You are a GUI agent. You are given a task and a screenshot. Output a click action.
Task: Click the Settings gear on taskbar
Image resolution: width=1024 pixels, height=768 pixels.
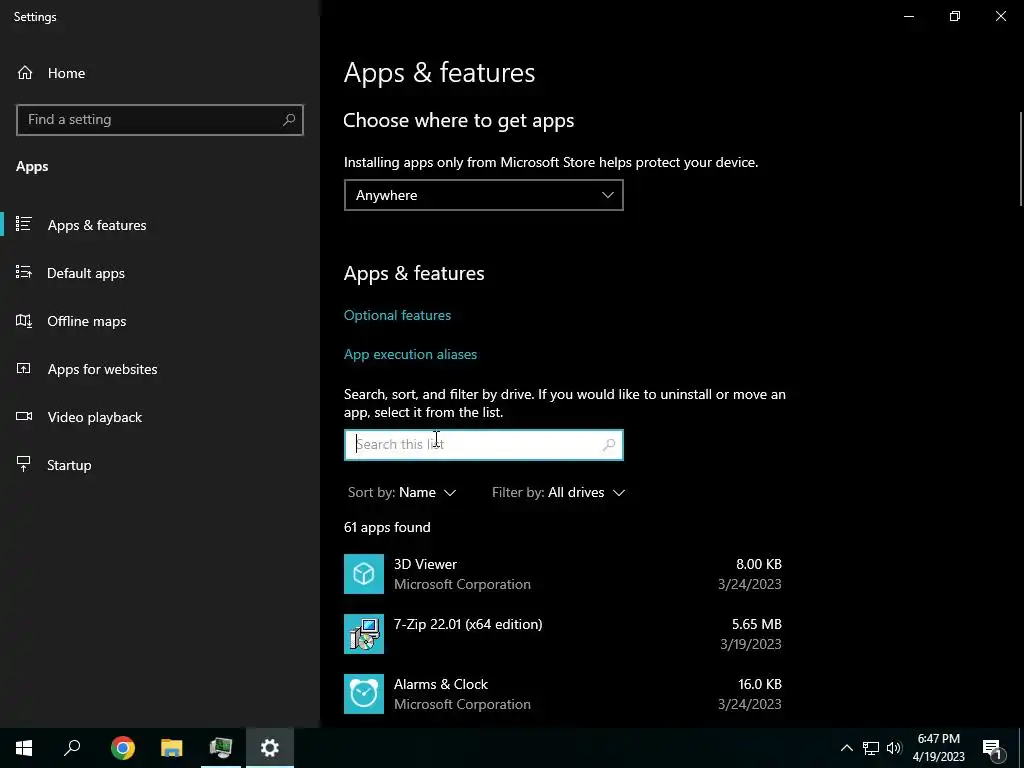(270, 748)
